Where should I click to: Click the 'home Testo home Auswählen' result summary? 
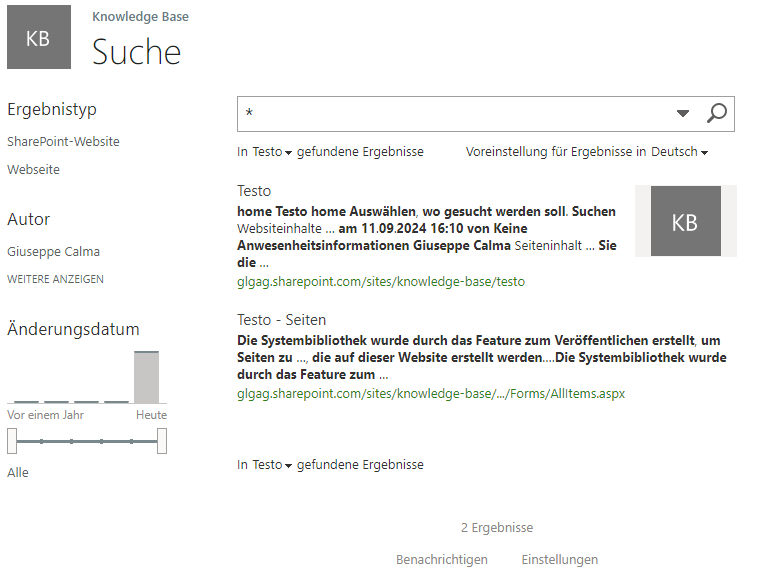[x=427, y=237]
